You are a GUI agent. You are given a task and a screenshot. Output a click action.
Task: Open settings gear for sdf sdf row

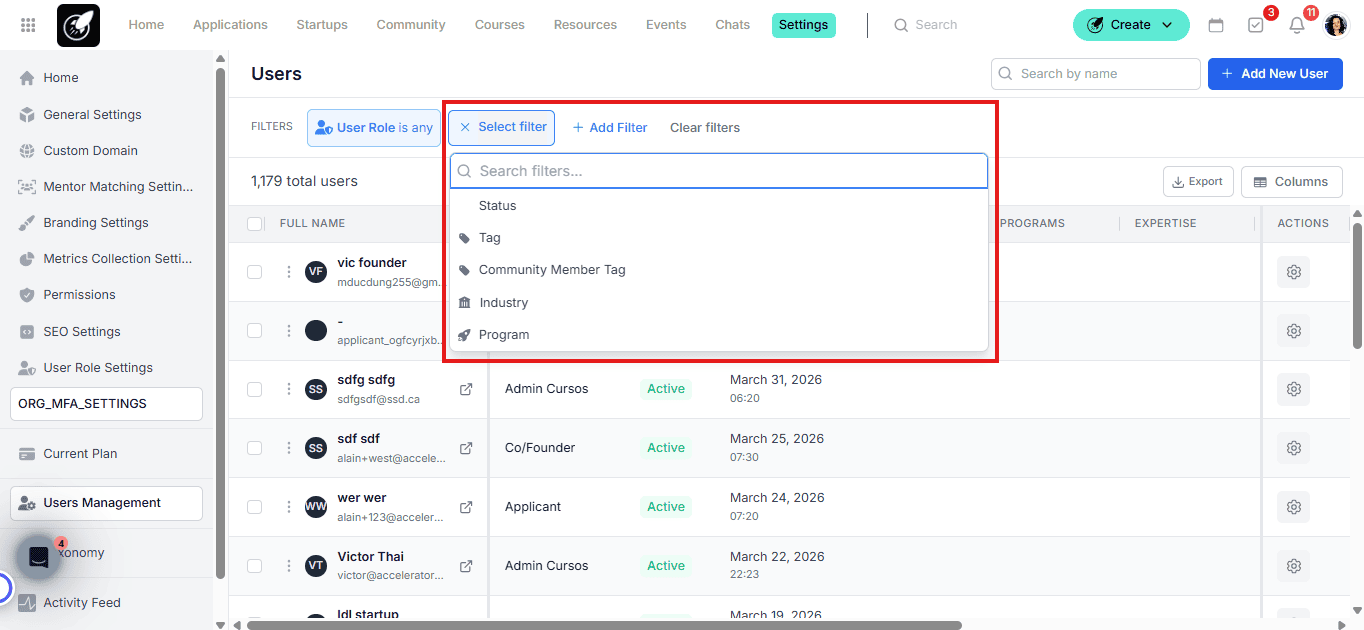pyautogui.click(x=1293, y=448)
